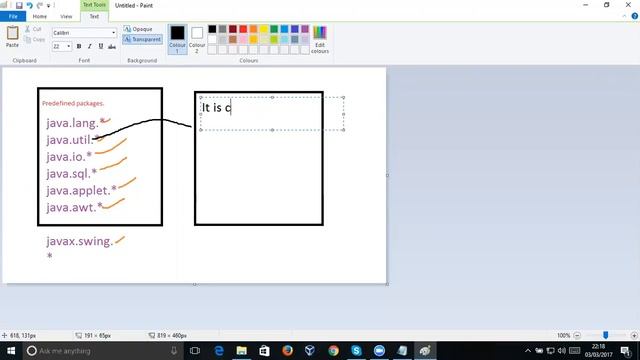Launch Microsoft Edge from the taskbar
640x360 pixels.
coord(219,351)
